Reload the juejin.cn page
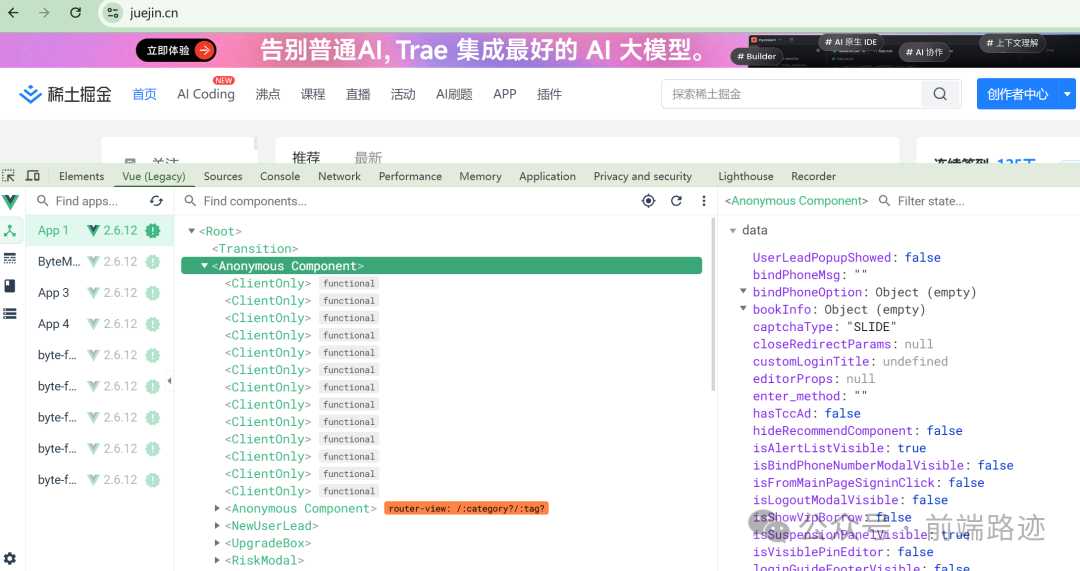The height and width of the screenshot is (571, 1080). coord(76,12)
